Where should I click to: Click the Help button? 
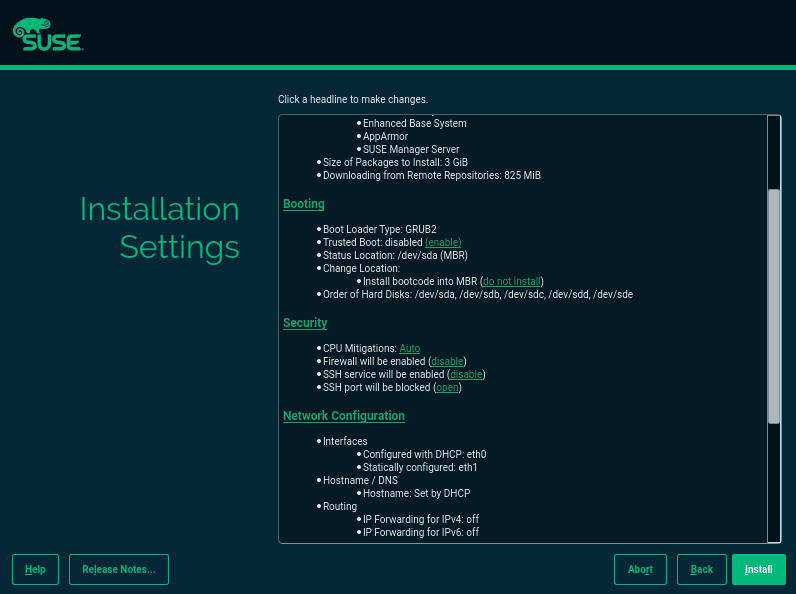(35, 570)
